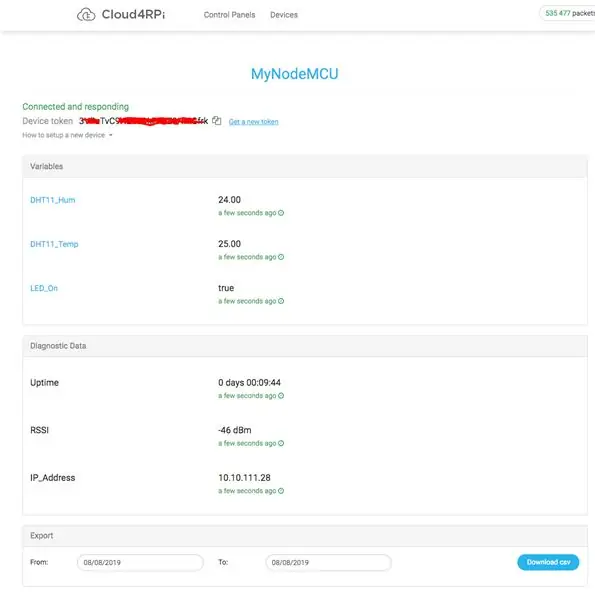Open Devices menu item
The image size is (595, 600).
[x=284, y=15]
